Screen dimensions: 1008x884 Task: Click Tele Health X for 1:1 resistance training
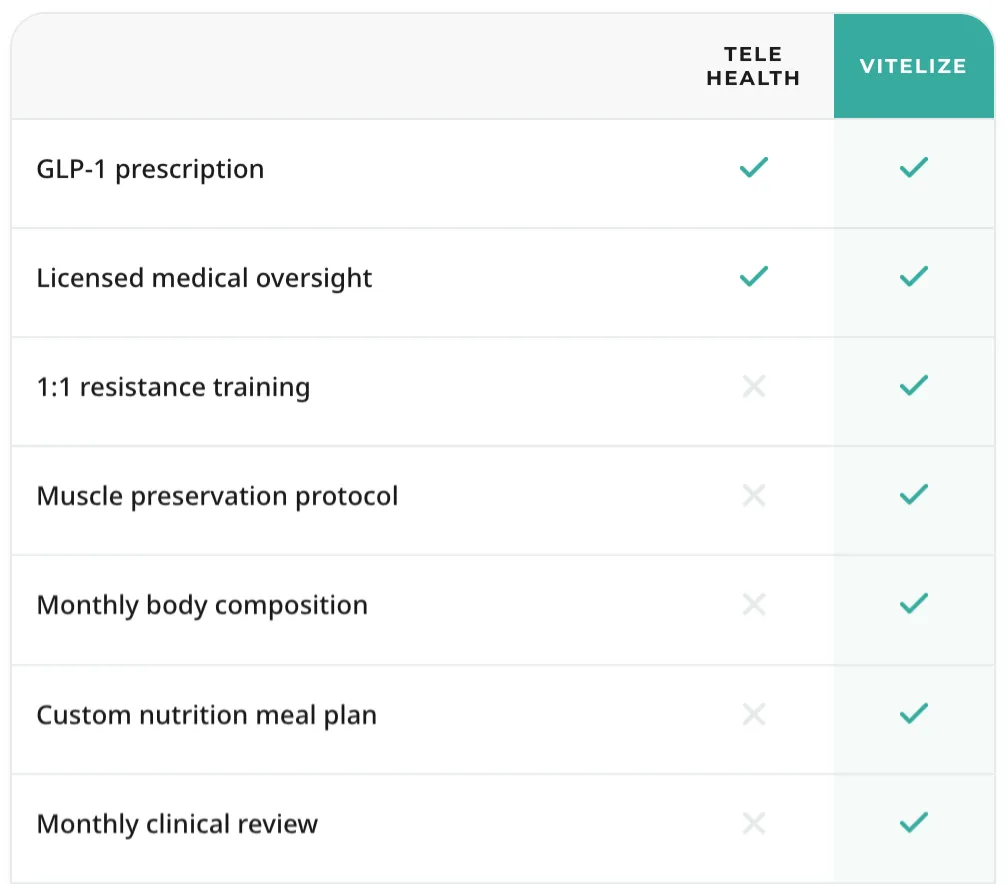[753, 386]
